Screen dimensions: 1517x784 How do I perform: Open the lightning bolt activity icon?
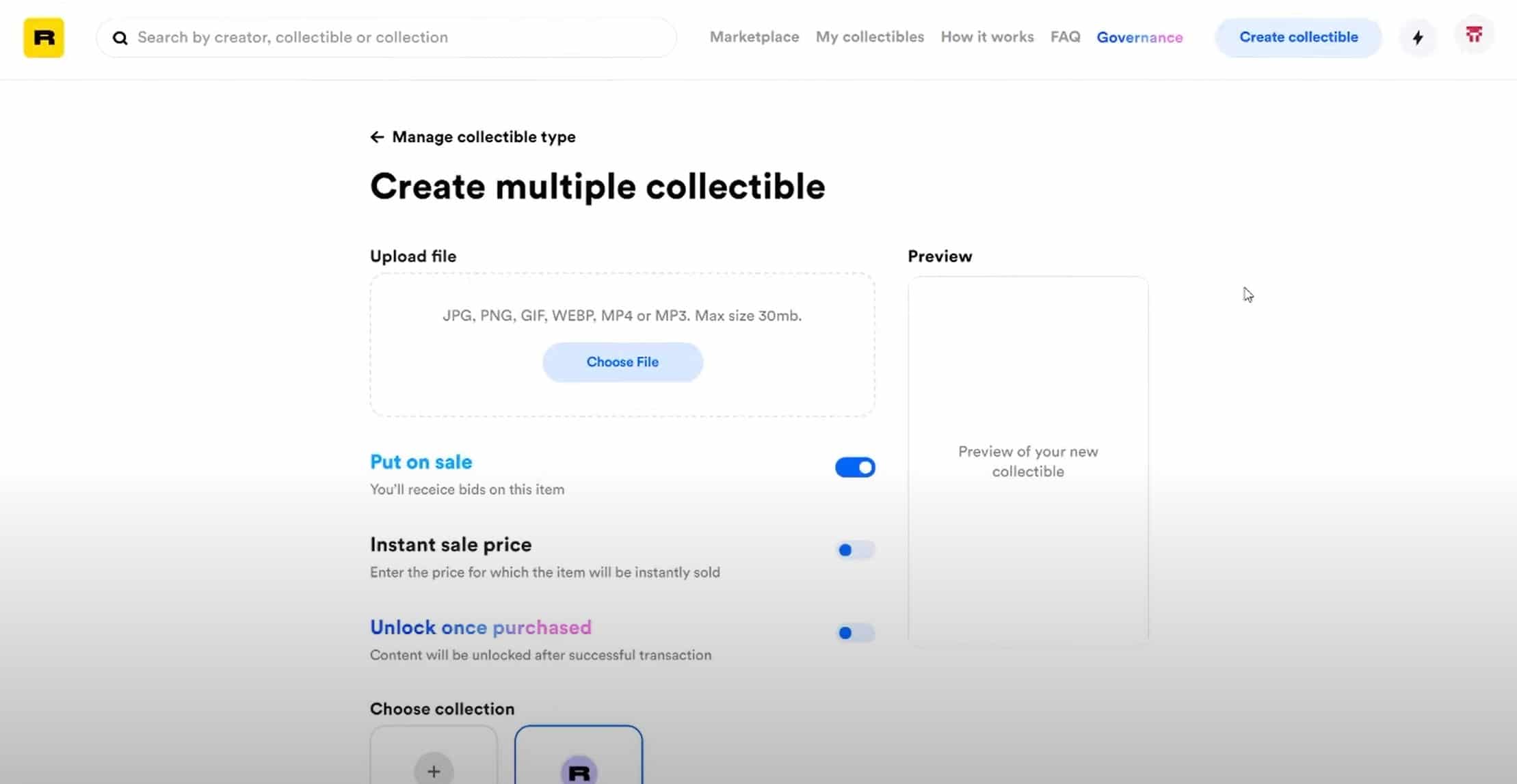click(x=1418, y=38)
